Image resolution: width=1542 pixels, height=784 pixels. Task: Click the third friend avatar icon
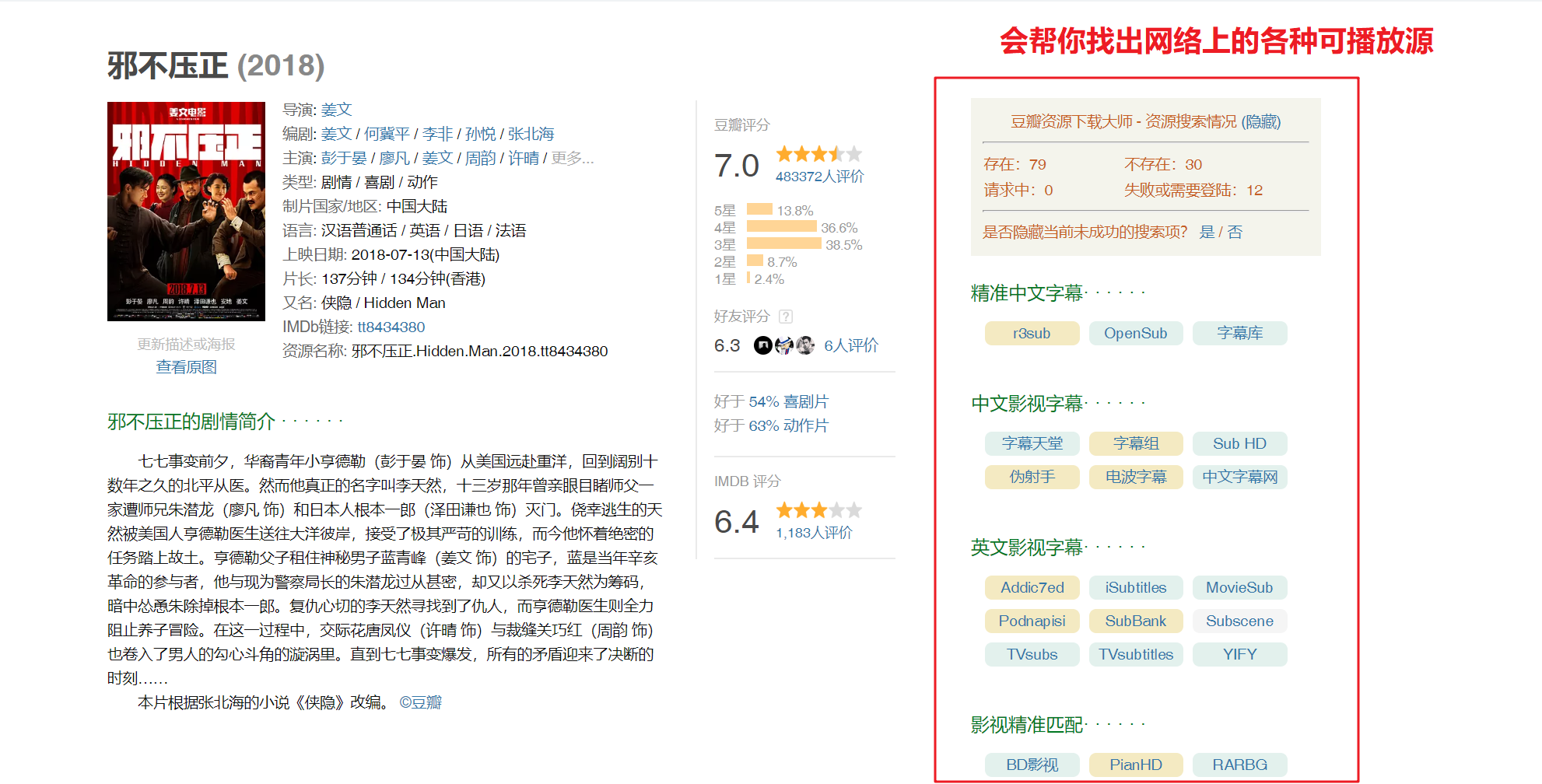click(805, 345)
